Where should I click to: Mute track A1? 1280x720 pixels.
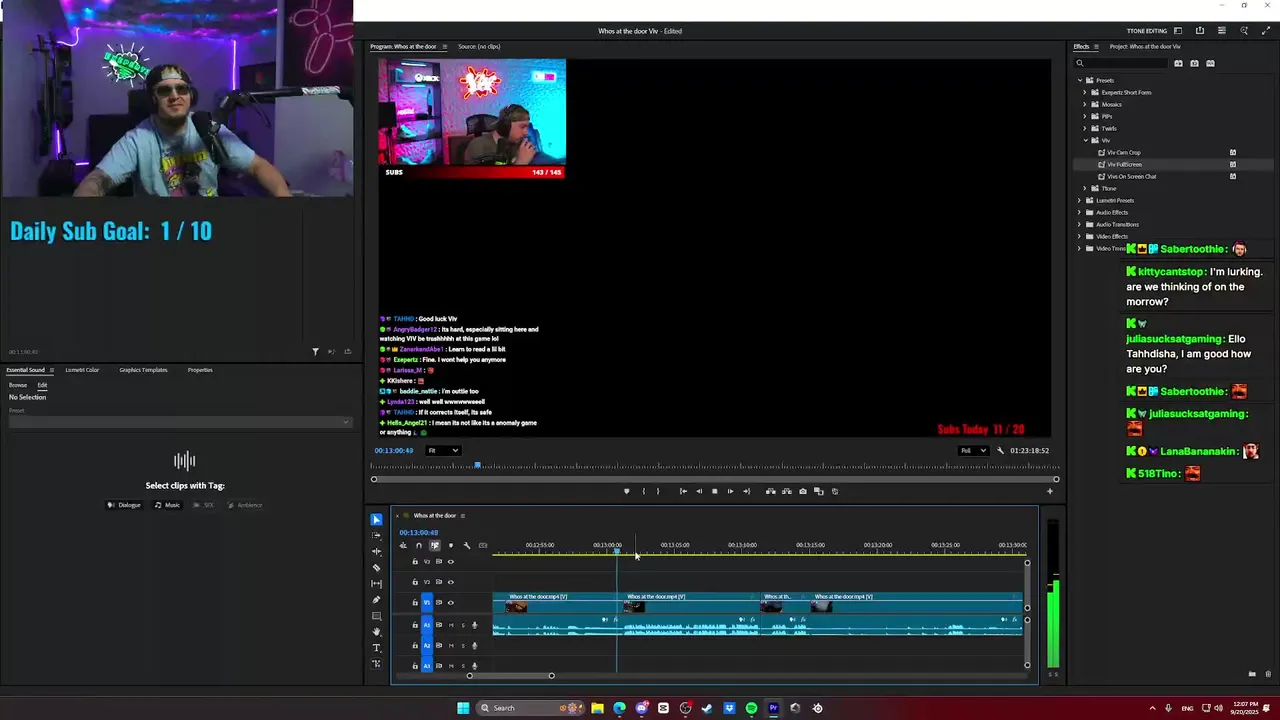click(x=450, y=625)
